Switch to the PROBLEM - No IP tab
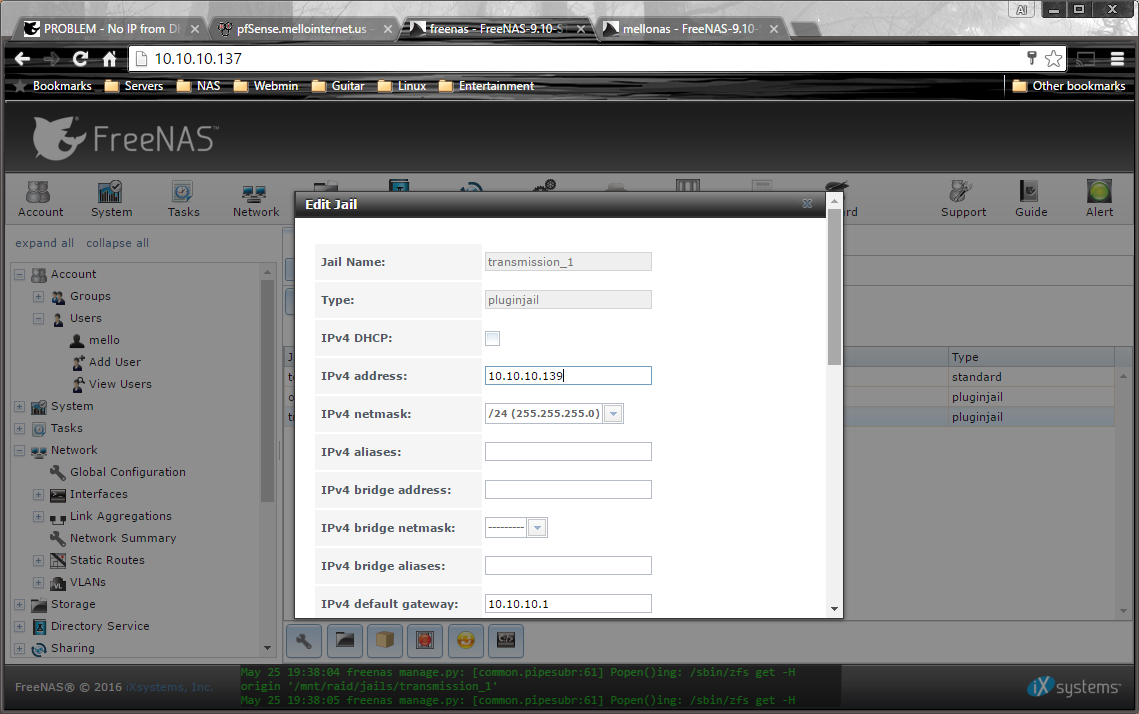Image resolution: width=1139 pixels, height=714 pixels. coord(109,28)
